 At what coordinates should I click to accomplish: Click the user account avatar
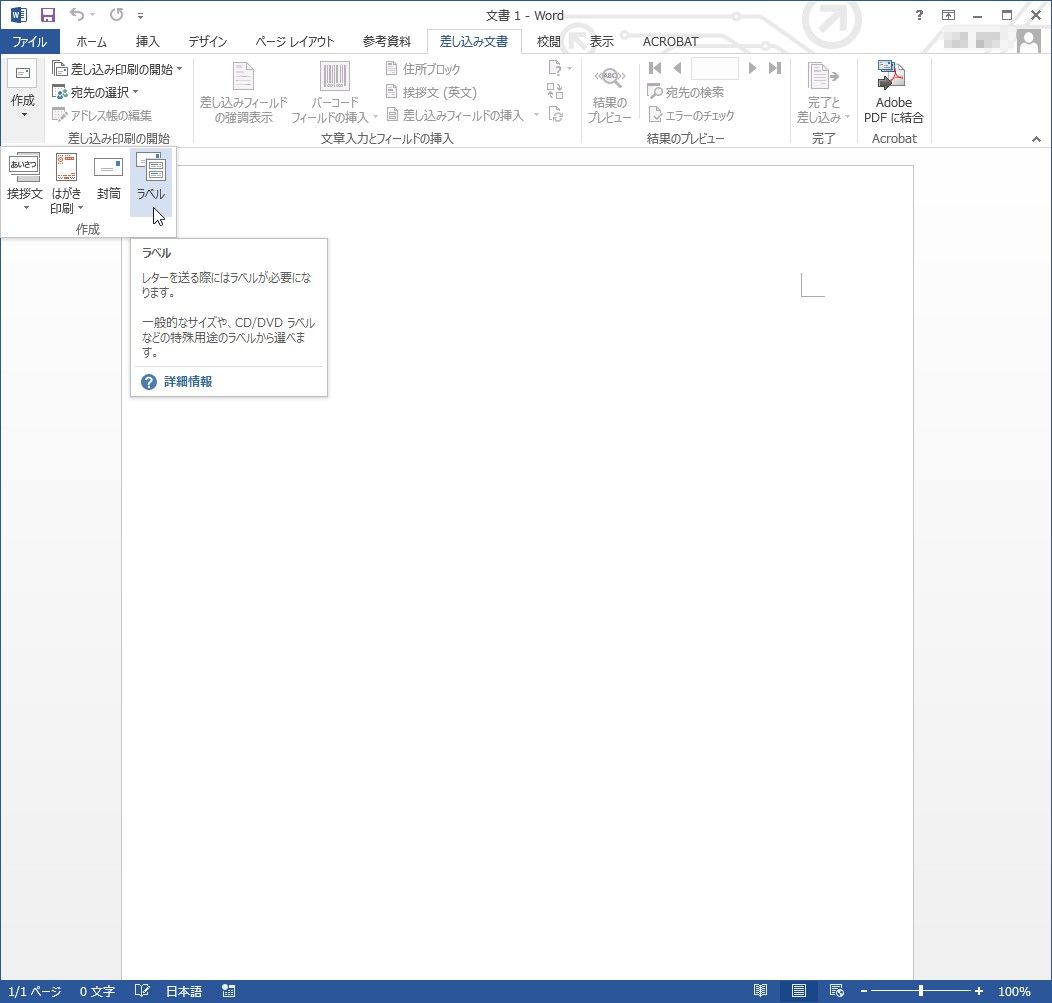pyautogui.click(x=1029, y=41)
